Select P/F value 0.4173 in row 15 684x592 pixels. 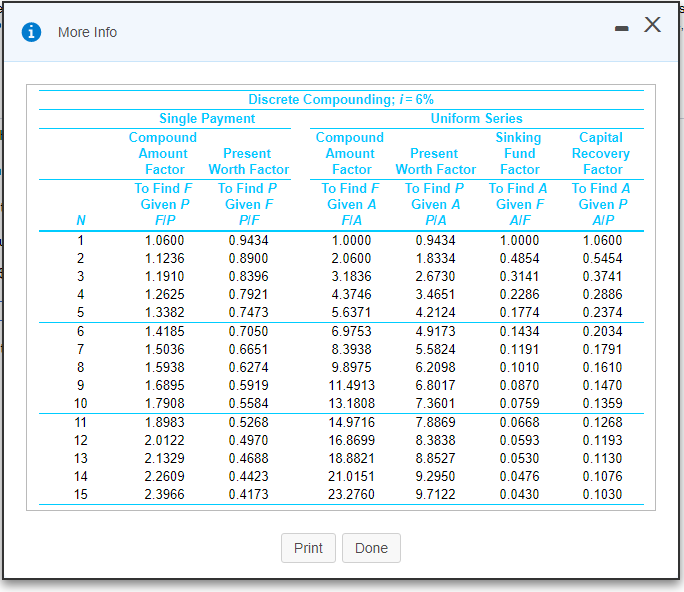(249, 494)
